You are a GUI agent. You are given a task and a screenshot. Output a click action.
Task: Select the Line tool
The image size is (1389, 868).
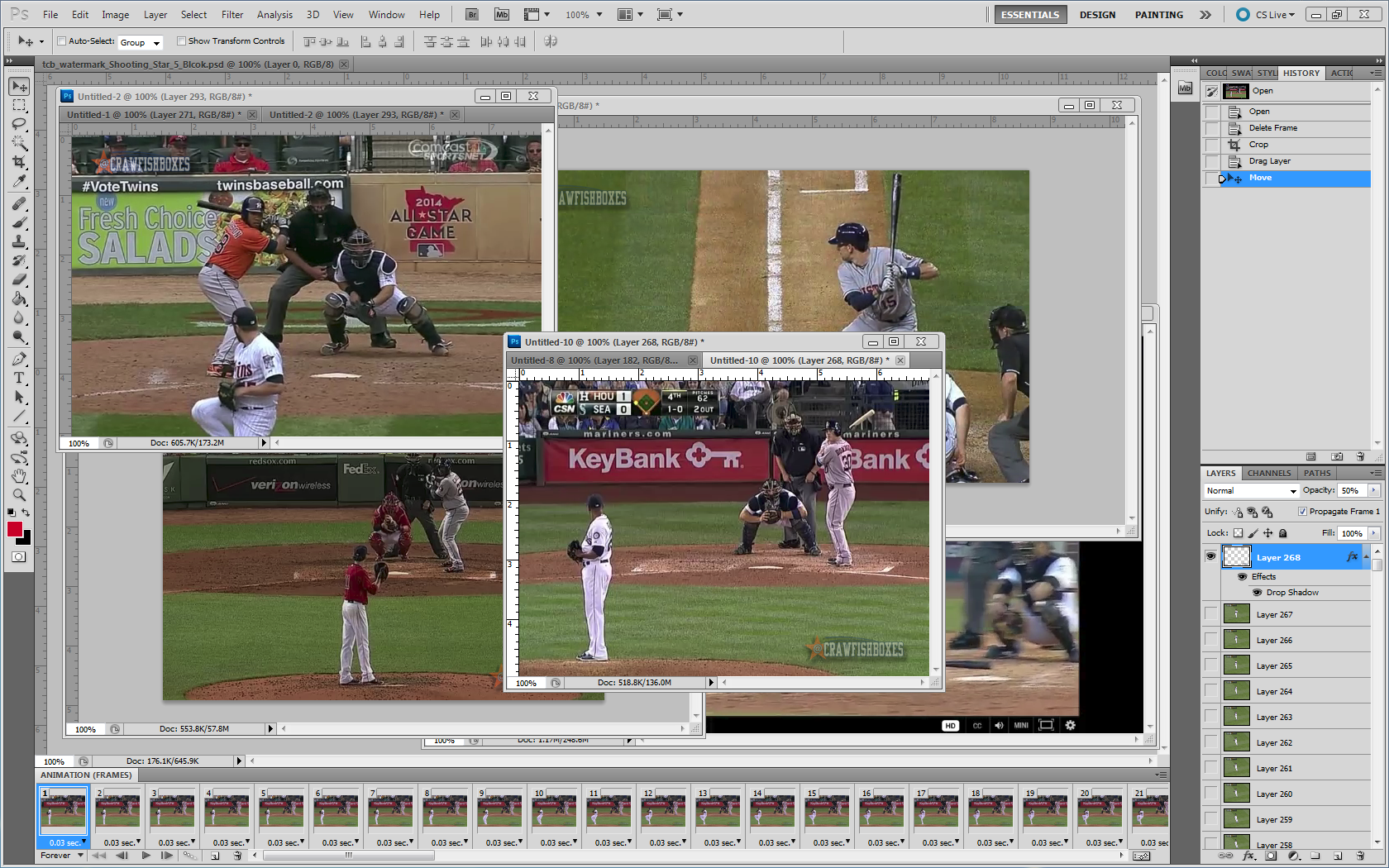20,416
